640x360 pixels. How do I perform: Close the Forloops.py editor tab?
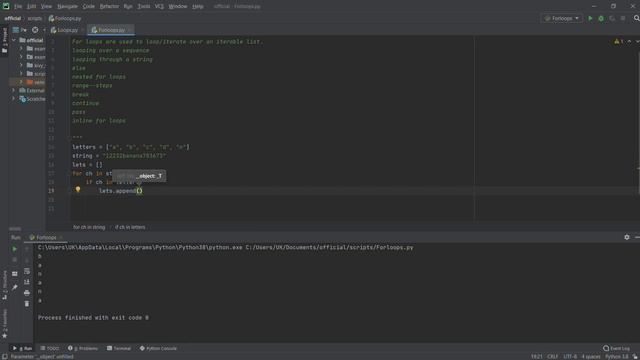[130, 30]
